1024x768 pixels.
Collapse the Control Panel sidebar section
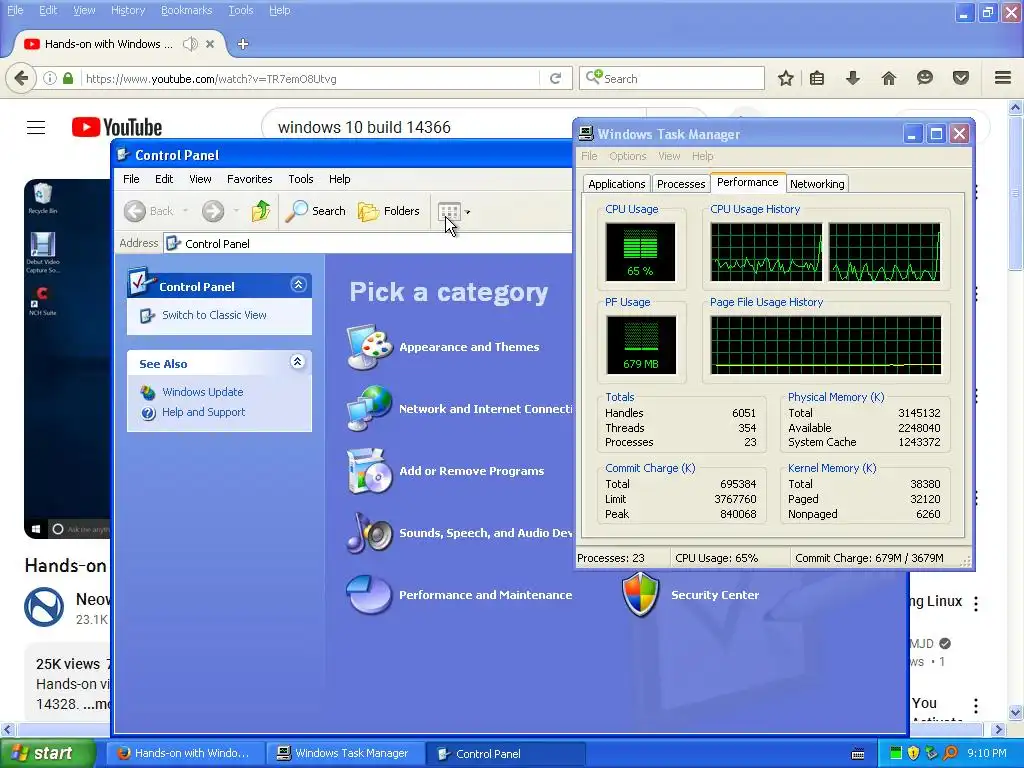pos(298,285)
